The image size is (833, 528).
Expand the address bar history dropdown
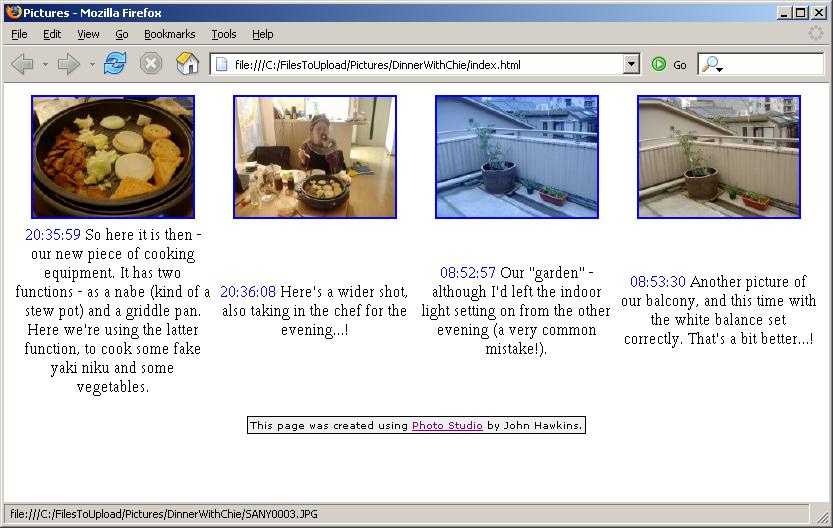[631, 65]
